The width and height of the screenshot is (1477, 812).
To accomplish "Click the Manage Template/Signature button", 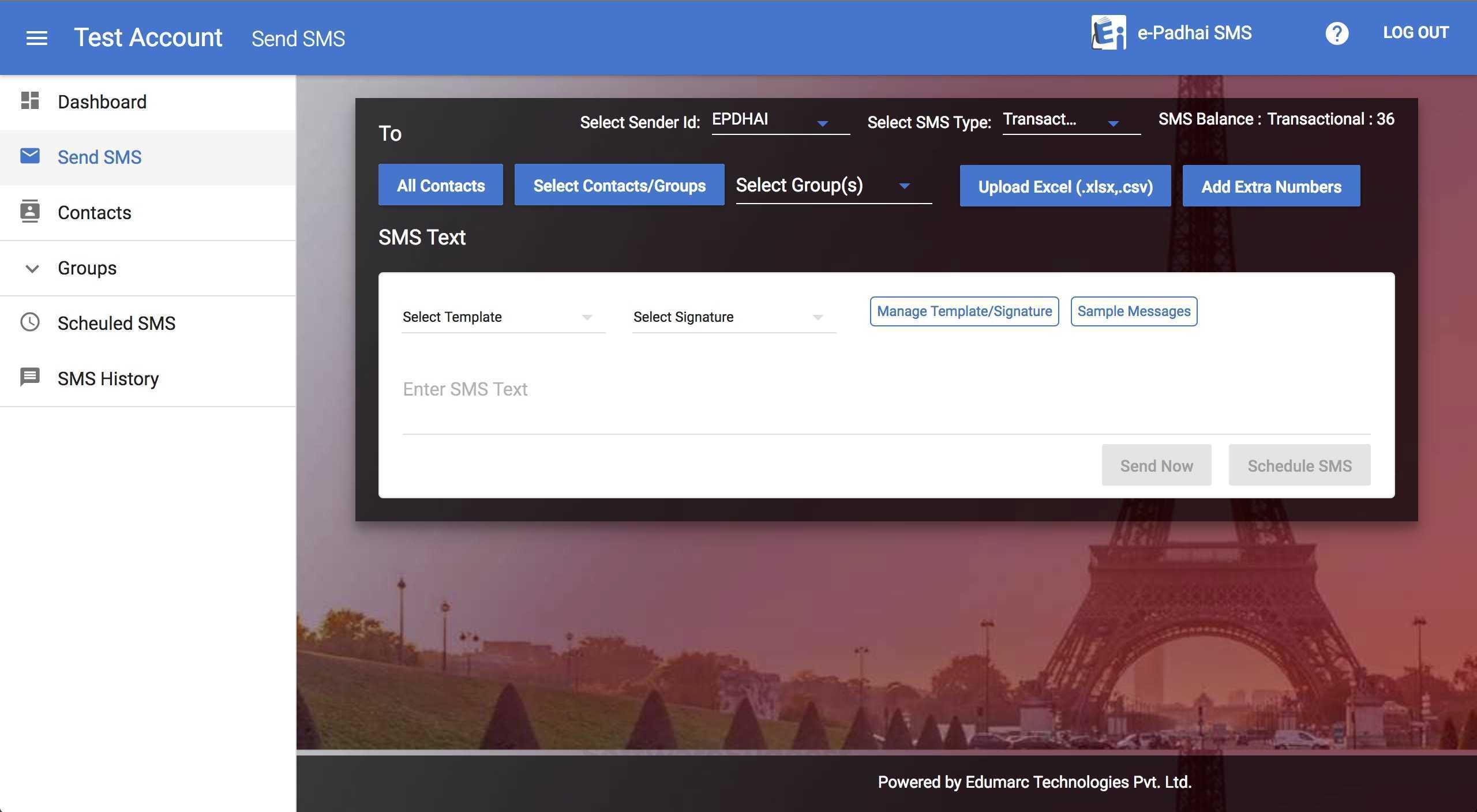I will [964, 311].
